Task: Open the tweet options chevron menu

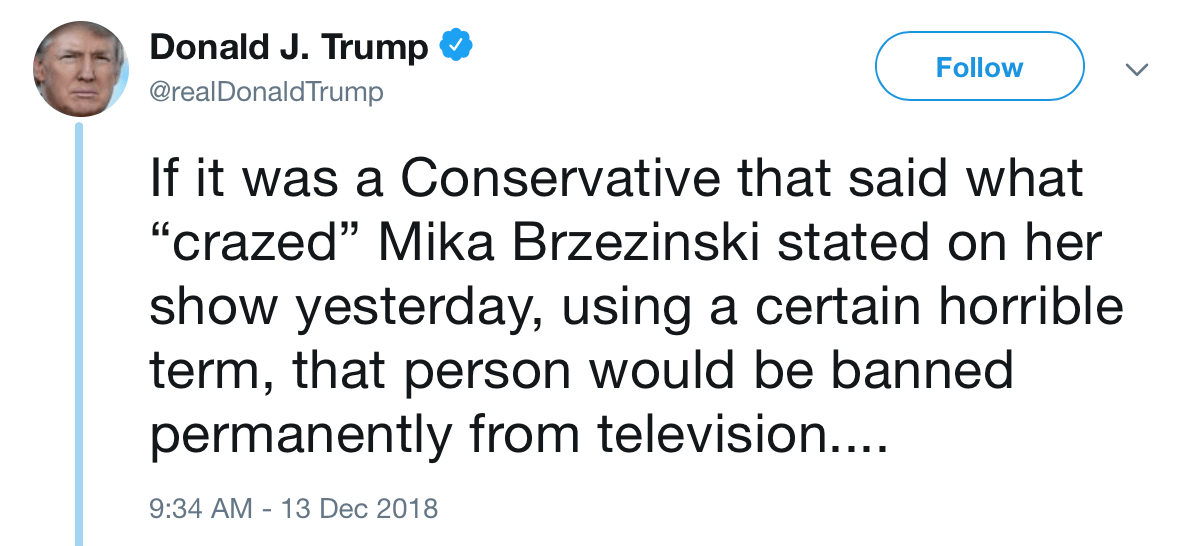Action: tap(1135, 70)
